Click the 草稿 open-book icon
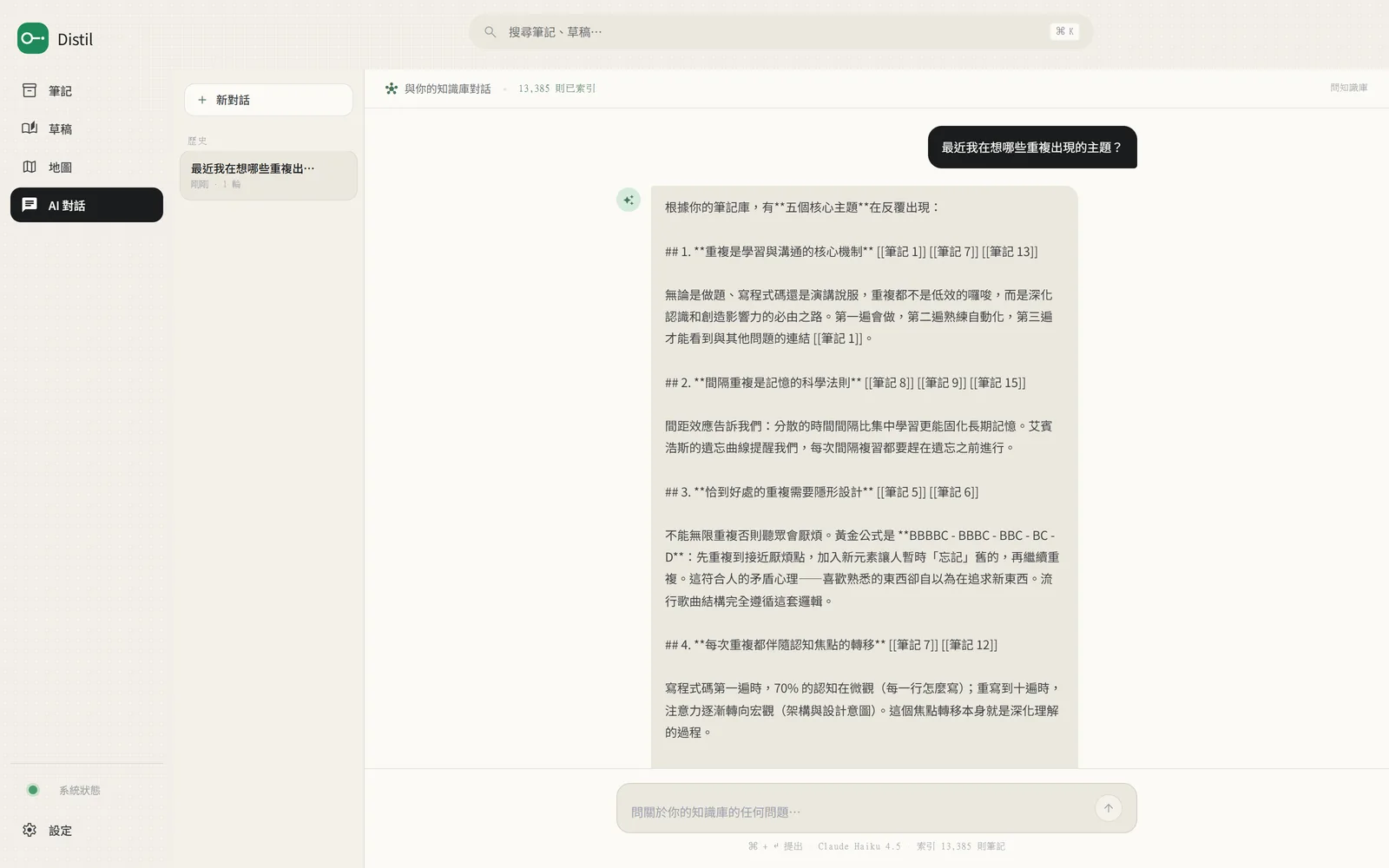The width and height of the screenshot is (1389, 868). pyautogui.click(x=30, y=128)
